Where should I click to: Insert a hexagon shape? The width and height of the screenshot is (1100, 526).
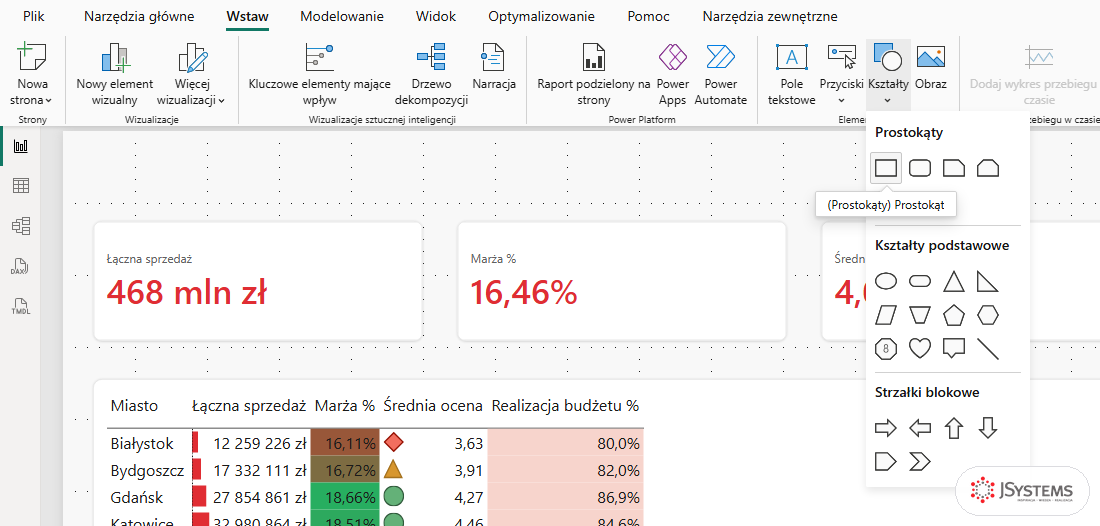[x=988, y=315]
